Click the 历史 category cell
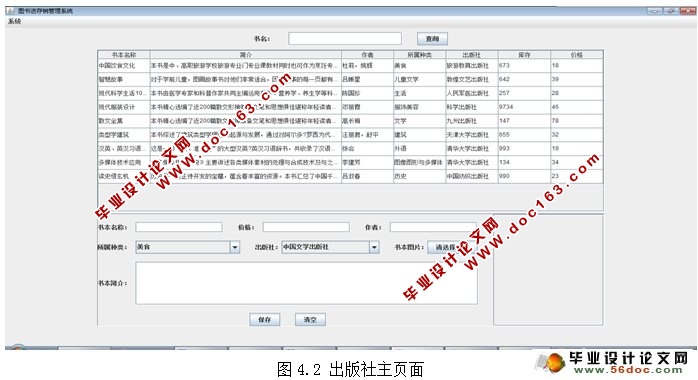The image size is (698, 380). 419,176
